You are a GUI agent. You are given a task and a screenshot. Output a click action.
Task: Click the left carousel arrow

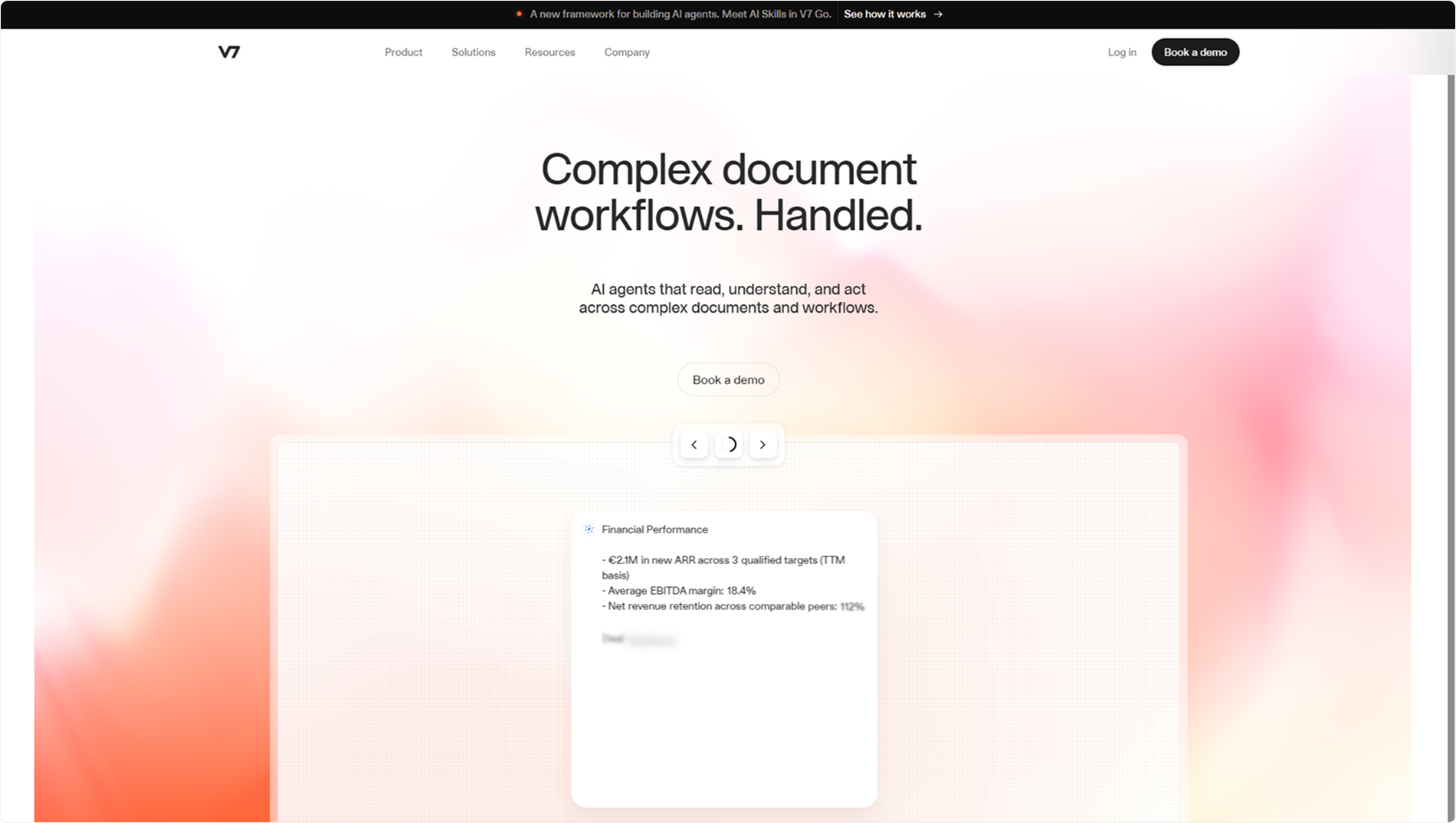(x=694, y=444)
